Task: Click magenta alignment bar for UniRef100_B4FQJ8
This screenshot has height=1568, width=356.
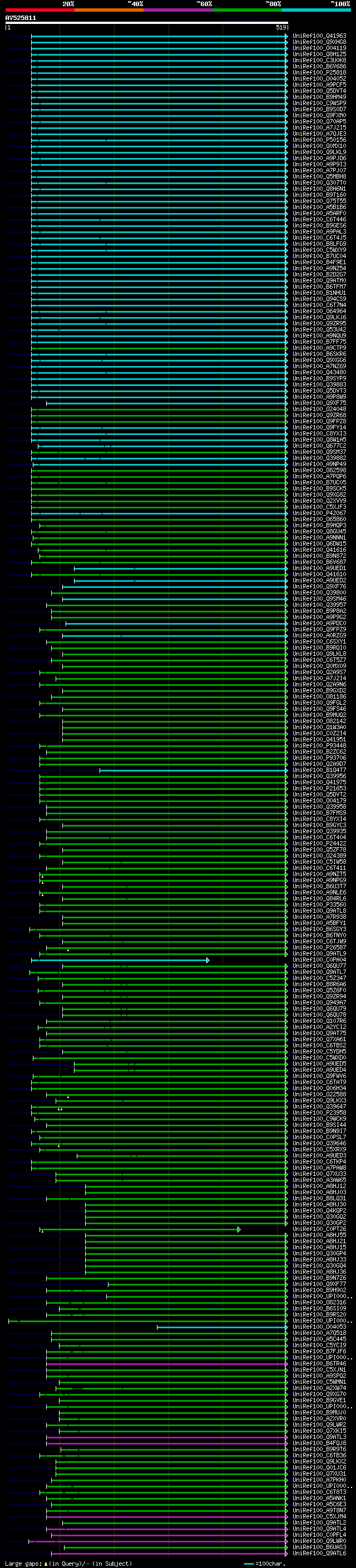Action: [x=167, y=1444]
